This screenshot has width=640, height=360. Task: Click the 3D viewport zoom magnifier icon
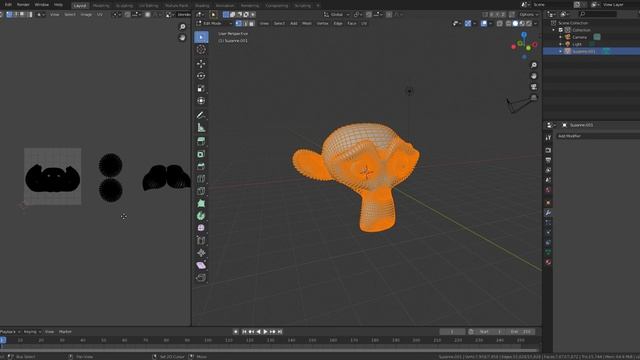533,65
